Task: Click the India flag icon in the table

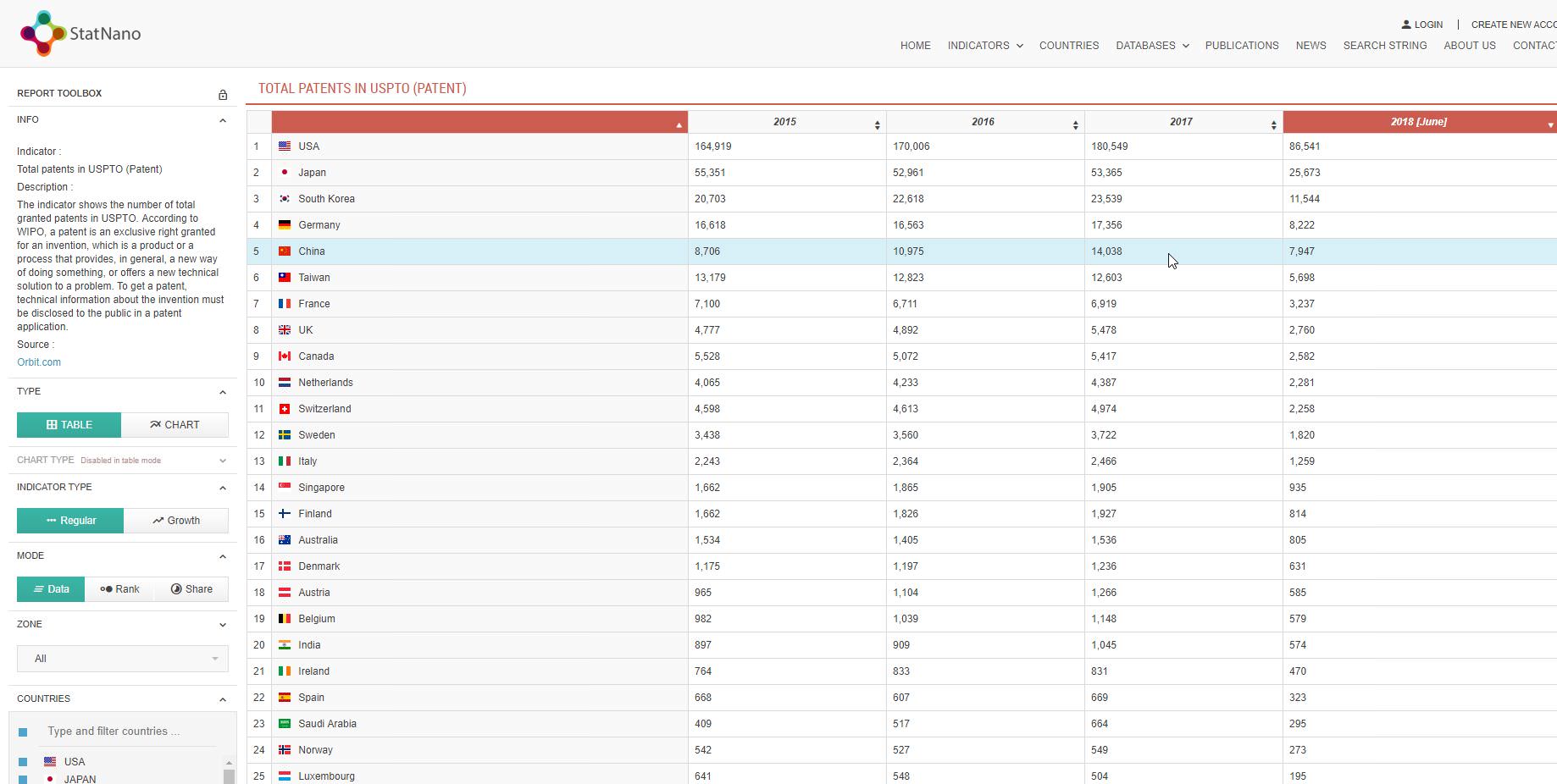Action: tap(285, 645)
